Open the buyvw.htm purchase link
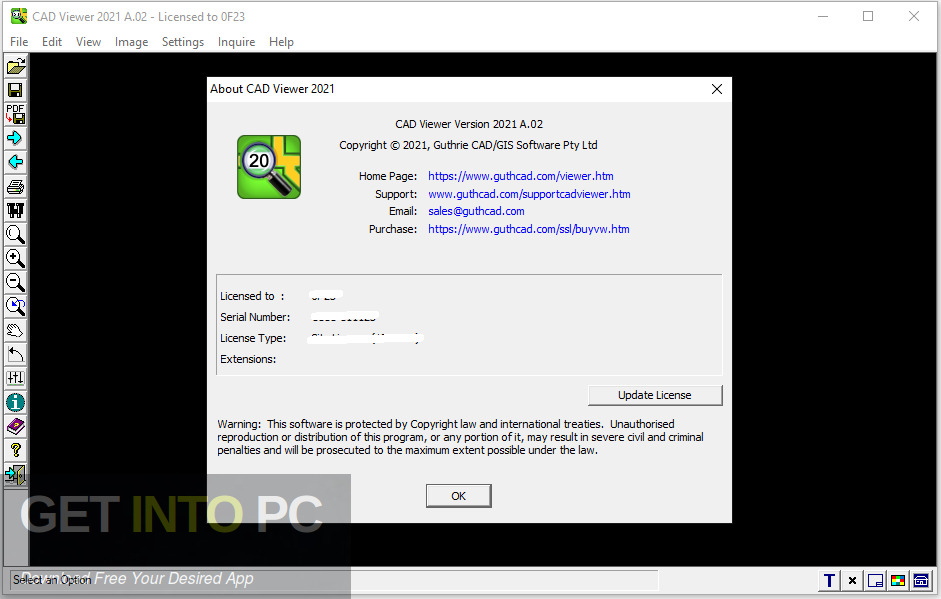941x599 pixels. point(529,229)
